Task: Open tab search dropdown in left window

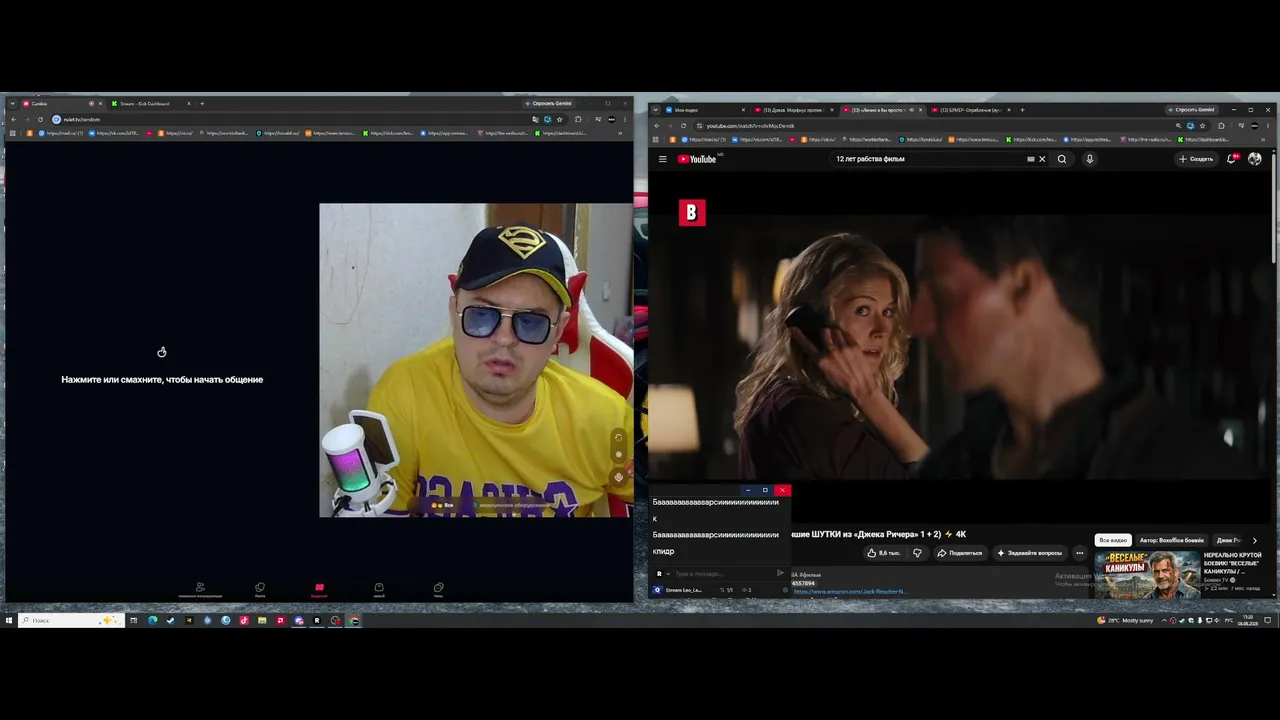Action: coord(12,104)
